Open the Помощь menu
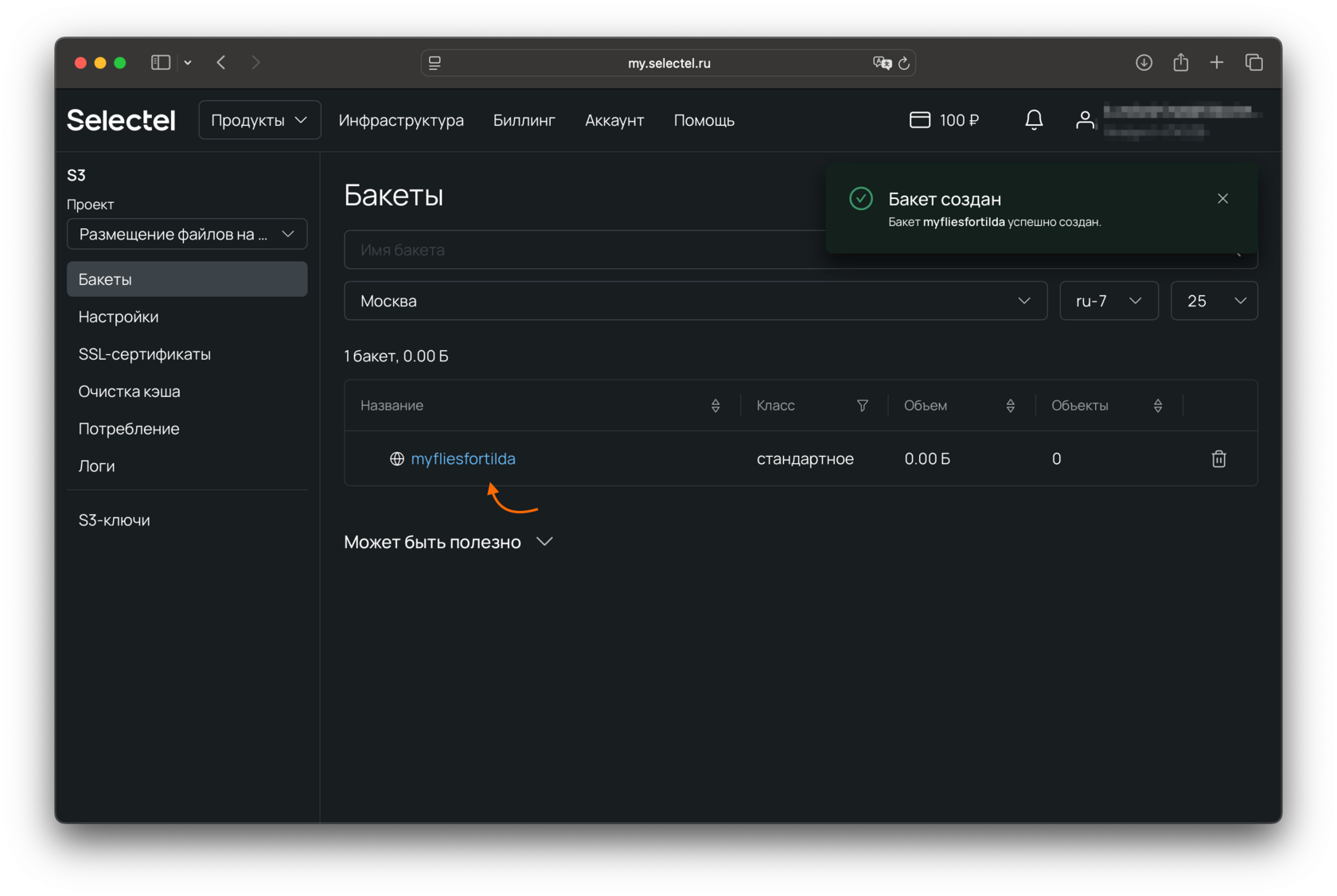 [x=704, y=120]
